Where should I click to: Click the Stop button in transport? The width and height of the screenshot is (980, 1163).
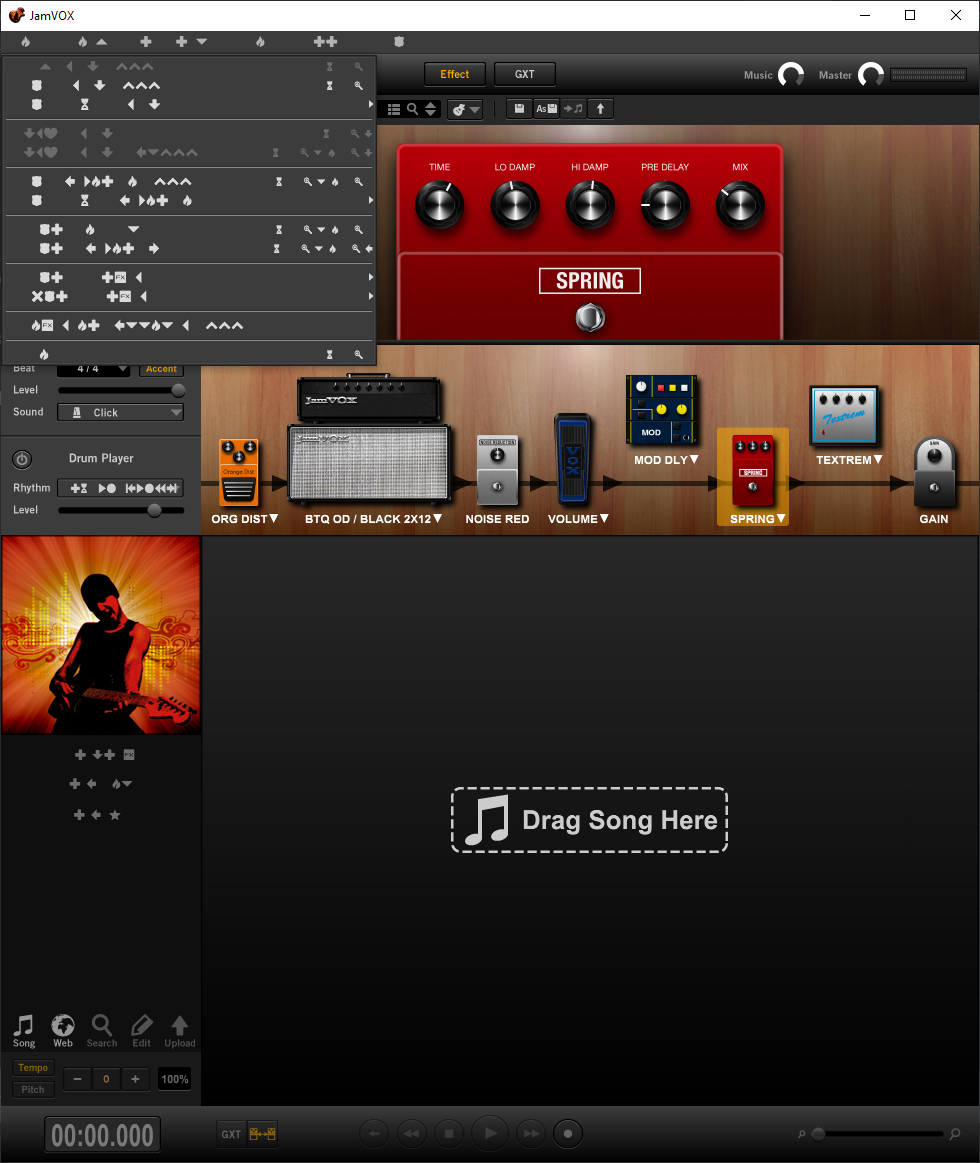point(449,1133)
